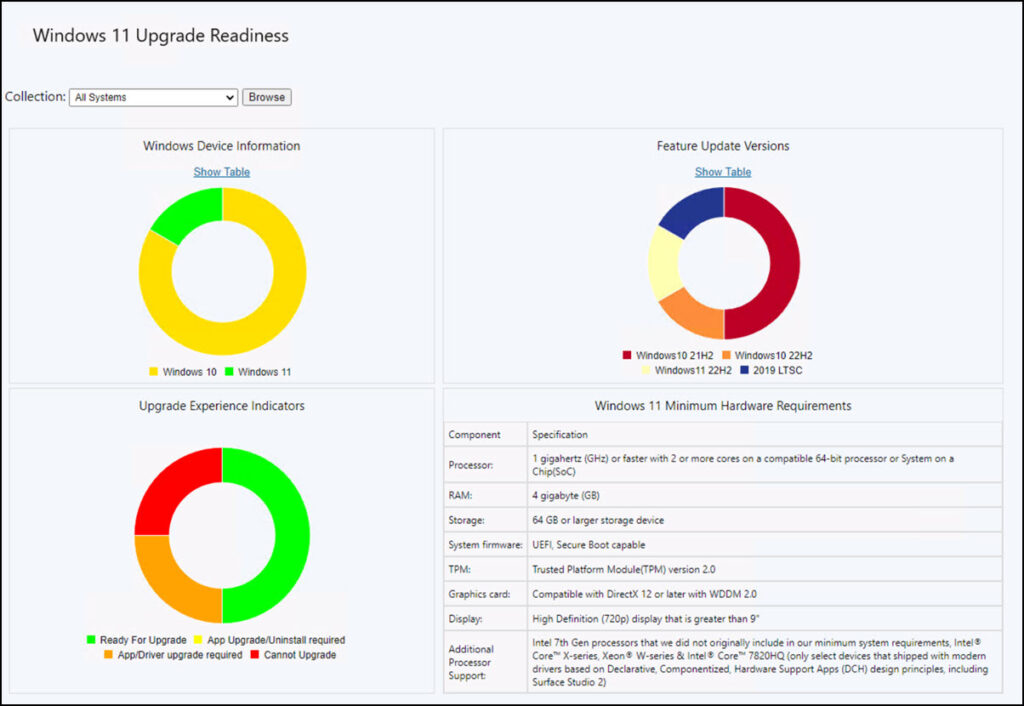Select the pale yellow Windows11 22H2 chart segment

coord(664,263)
